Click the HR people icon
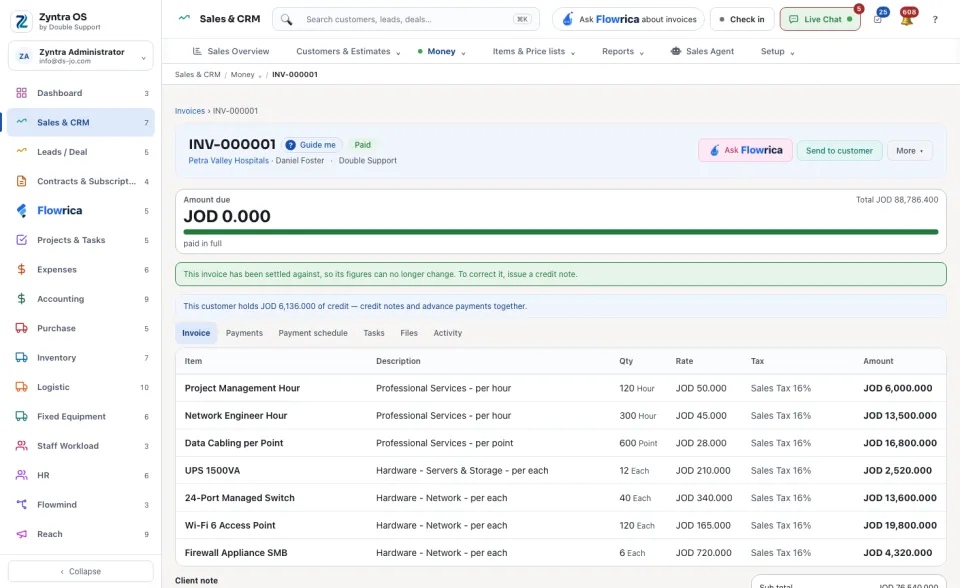Viewport: 960px width, 588px height. [x=21, y=475]
